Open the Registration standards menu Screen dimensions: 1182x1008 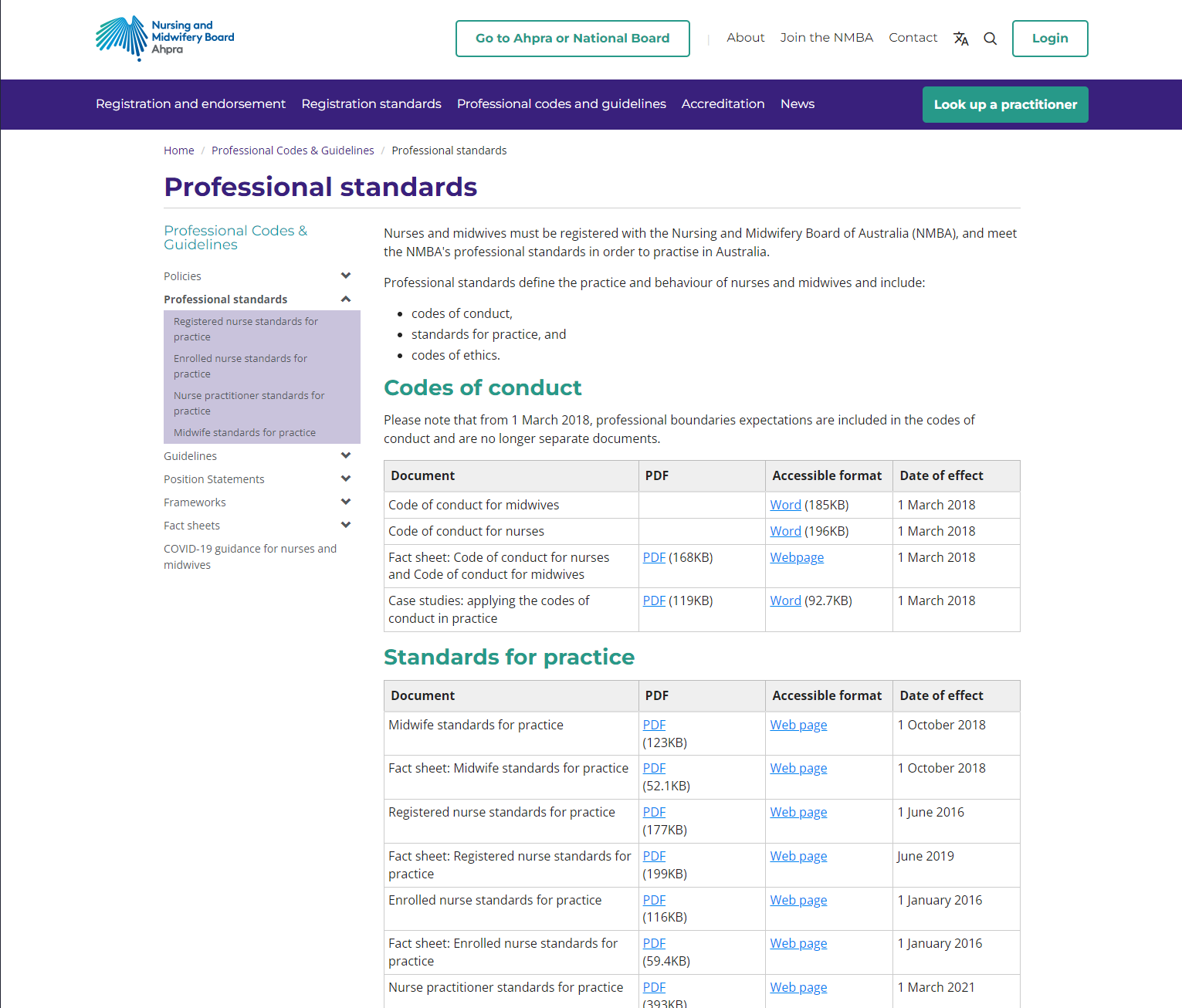coord(371,104)
